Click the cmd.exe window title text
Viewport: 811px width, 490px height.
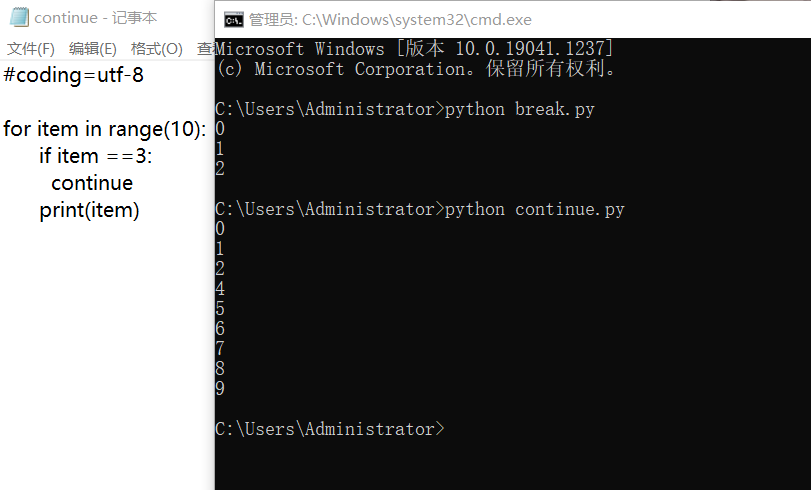pos(390,19)
